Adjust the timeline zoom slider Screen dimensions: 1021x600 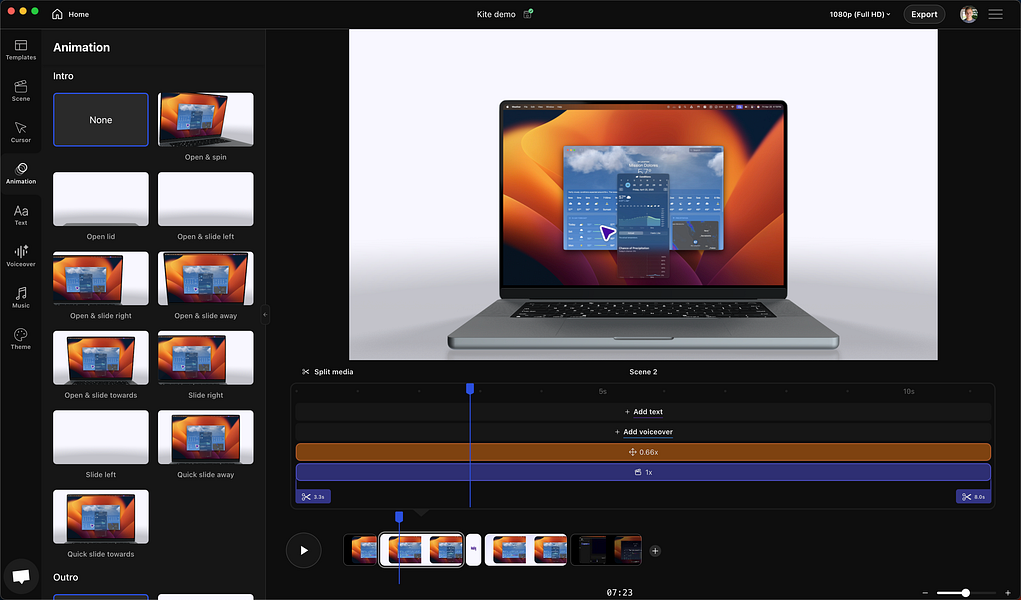(x=966, y=593)
